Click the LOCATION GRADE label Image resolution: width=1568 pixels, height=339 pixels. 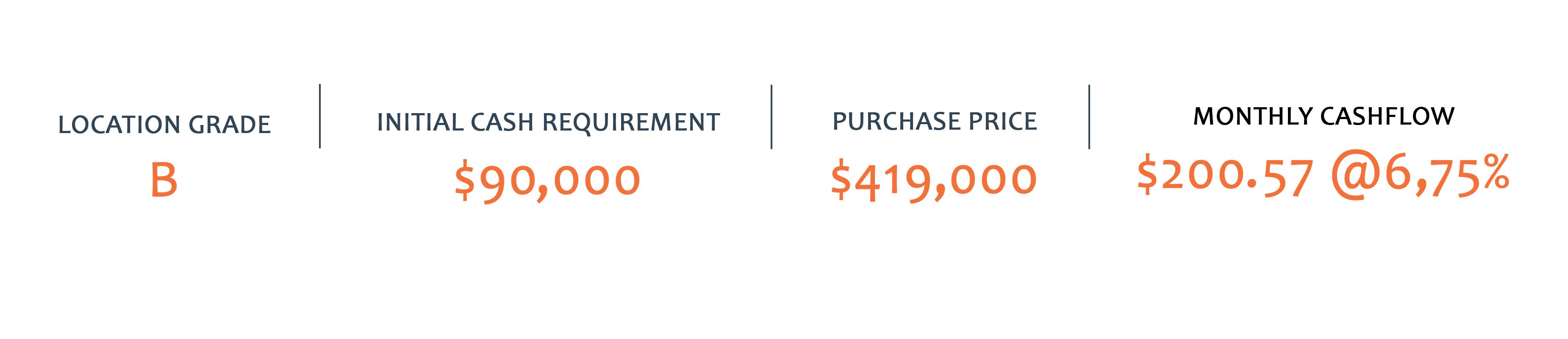[x=164, y=125]
